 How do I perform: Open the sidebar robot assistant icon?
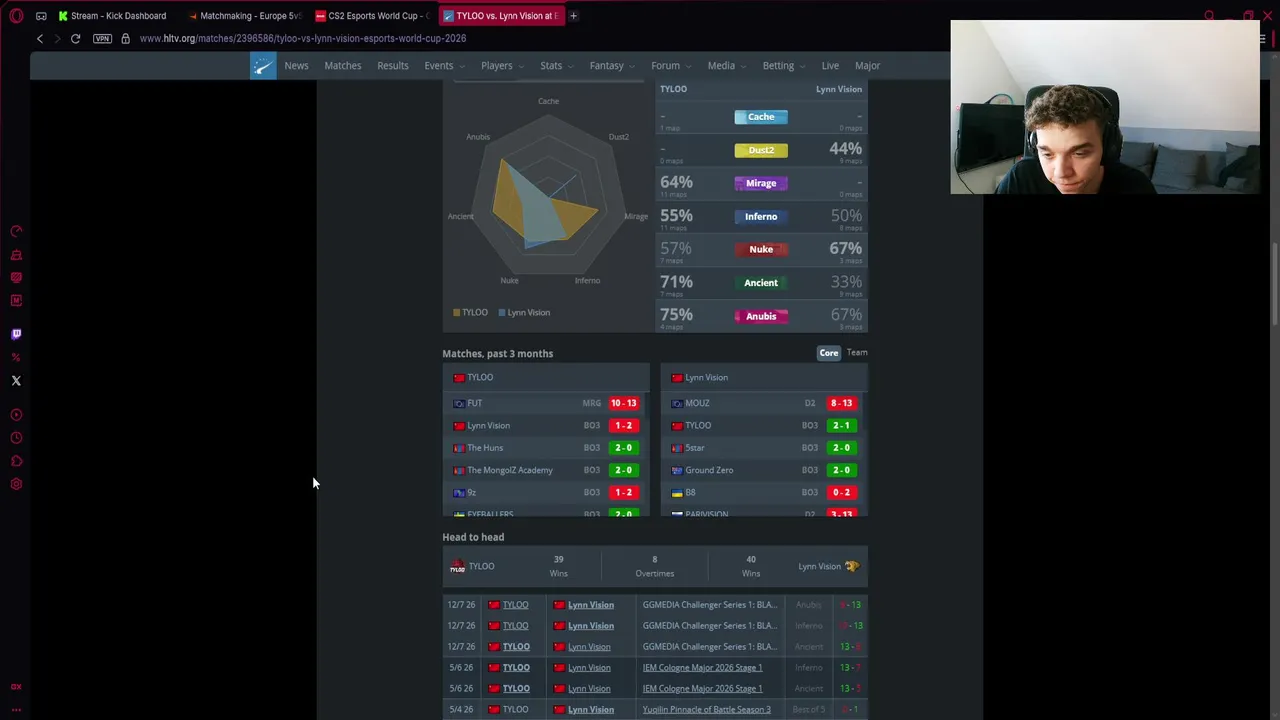16,255
